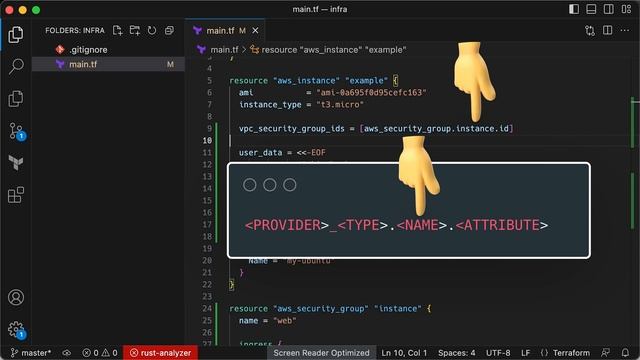The height and width of the screenshot is (360, 640).
Task: Open errors and warnings count indicator
Action: tap(100, 353)
